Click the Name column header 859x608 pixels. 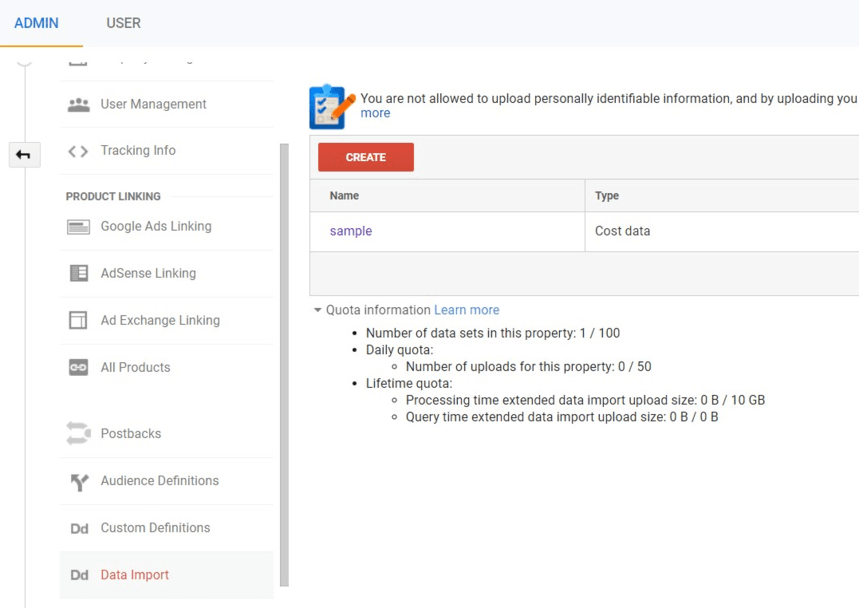[x=344, y=196]
